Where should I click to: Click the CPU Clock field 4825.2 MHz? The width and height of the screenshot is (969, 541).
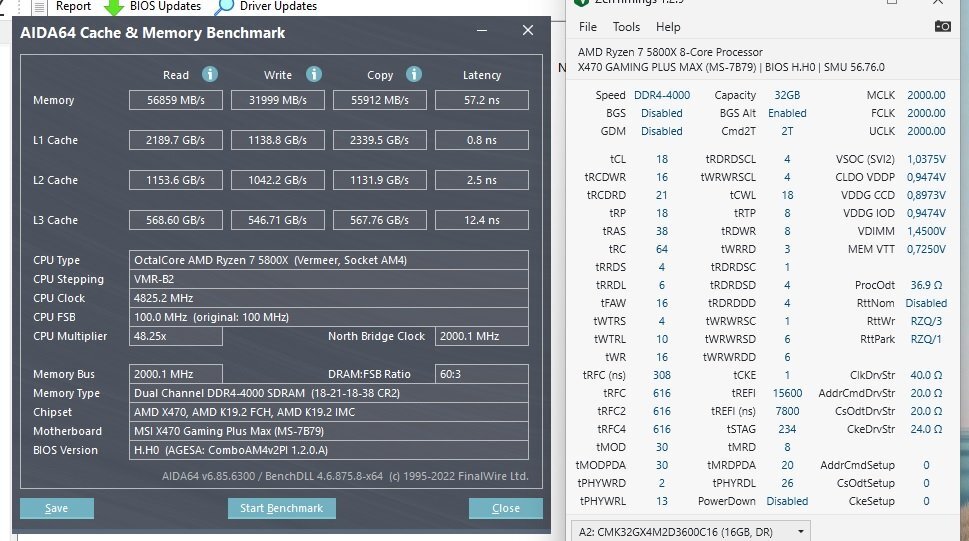point(329,298)
